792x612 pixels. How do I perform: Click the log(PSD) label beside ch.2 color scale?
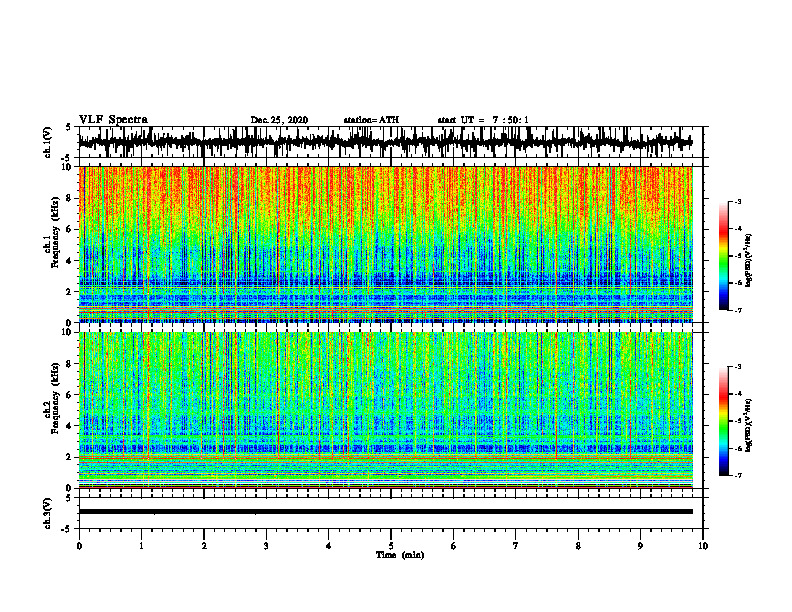(x=749, y=426)
